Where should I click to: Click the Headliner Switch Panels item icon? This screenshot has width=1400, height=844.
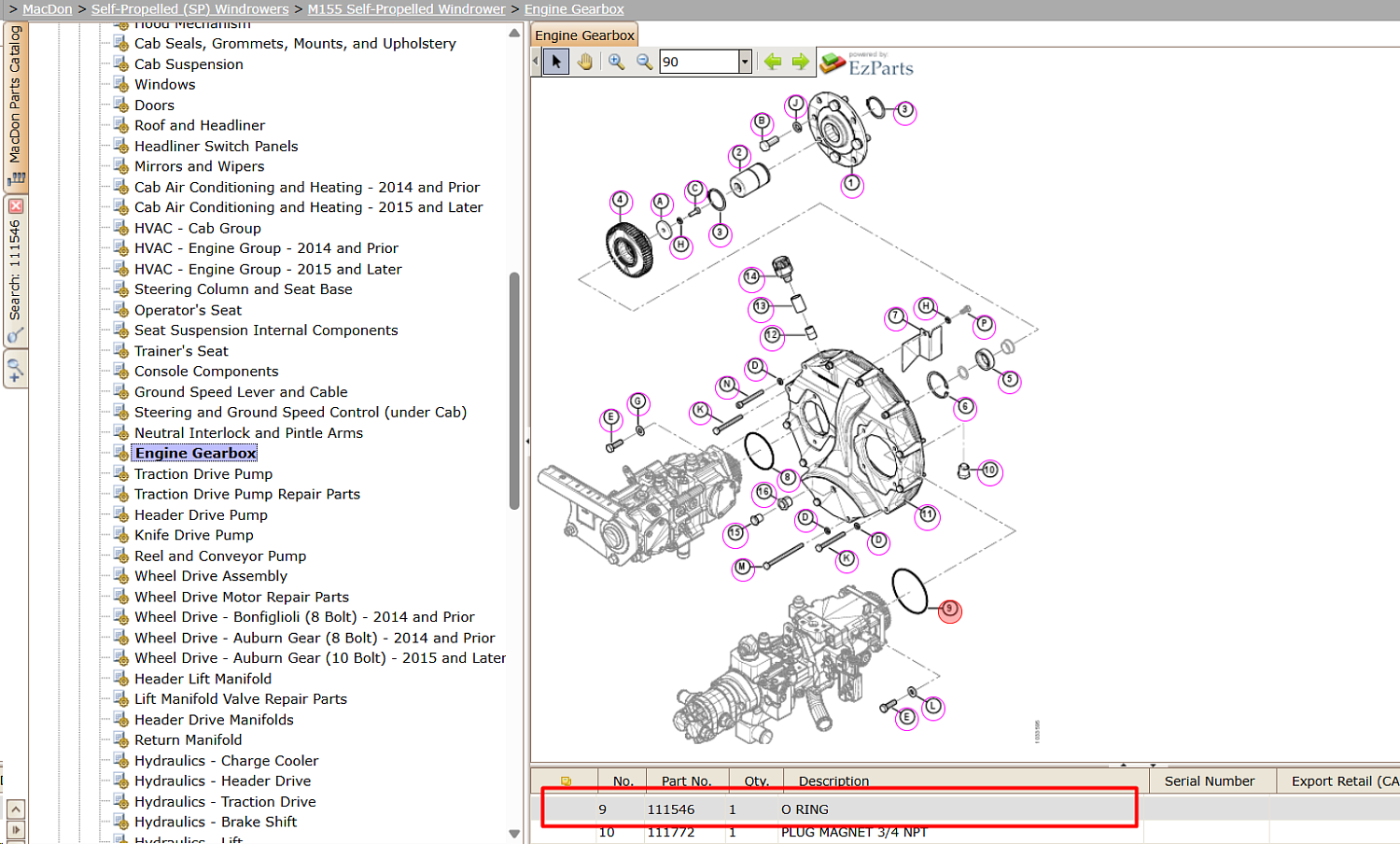pos(120,146)
